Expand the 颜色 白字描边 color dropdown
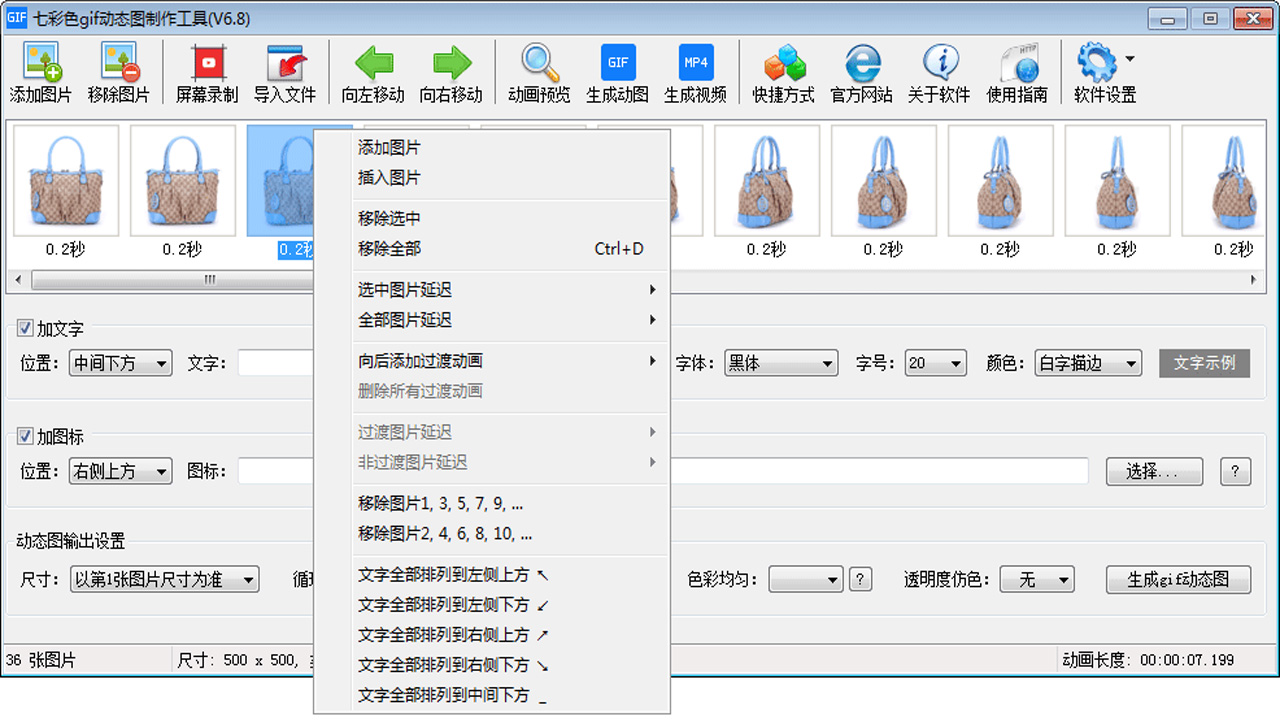 tap(1087, 363)
